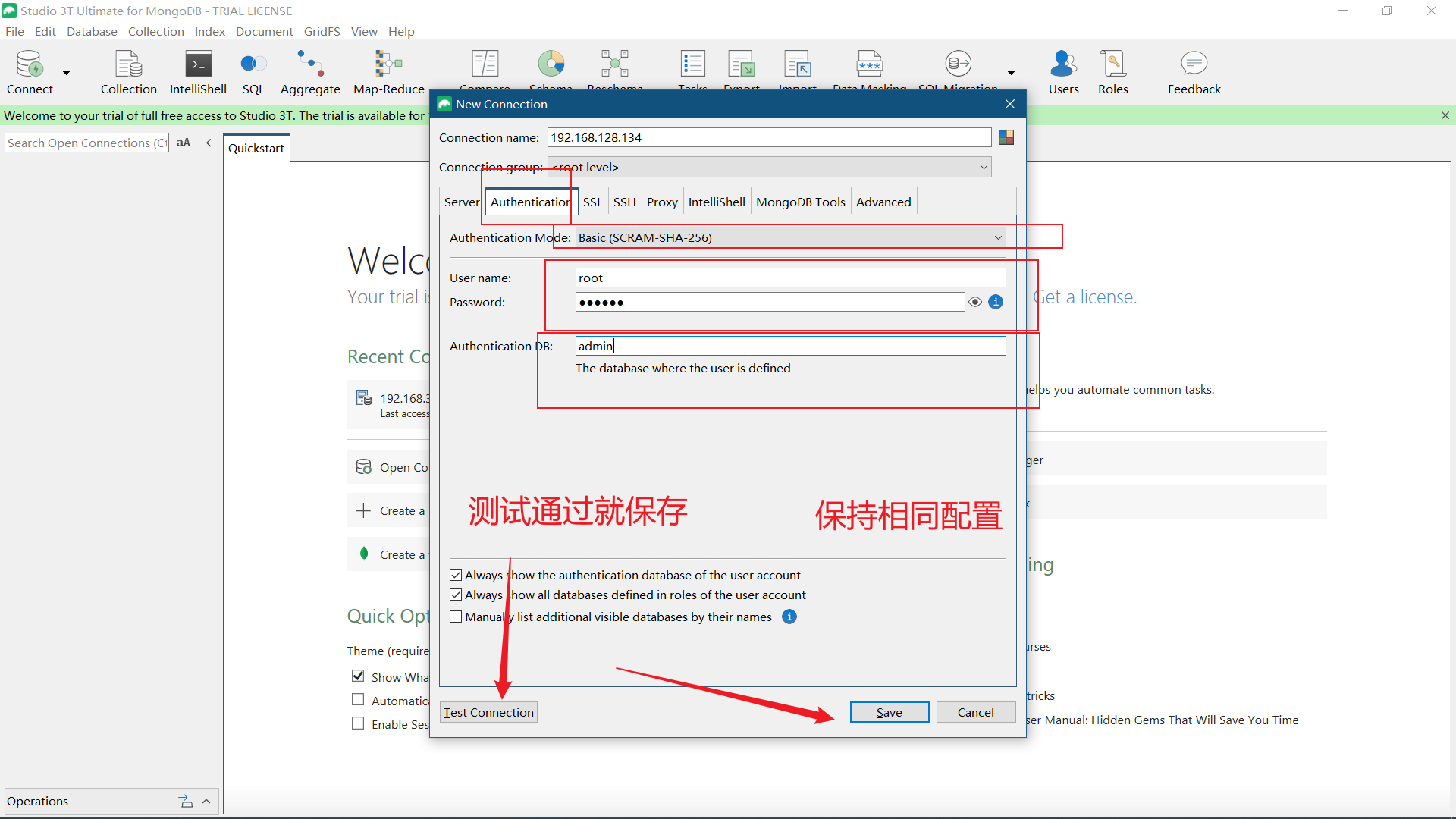Click the Connection name field

[769, 137]
